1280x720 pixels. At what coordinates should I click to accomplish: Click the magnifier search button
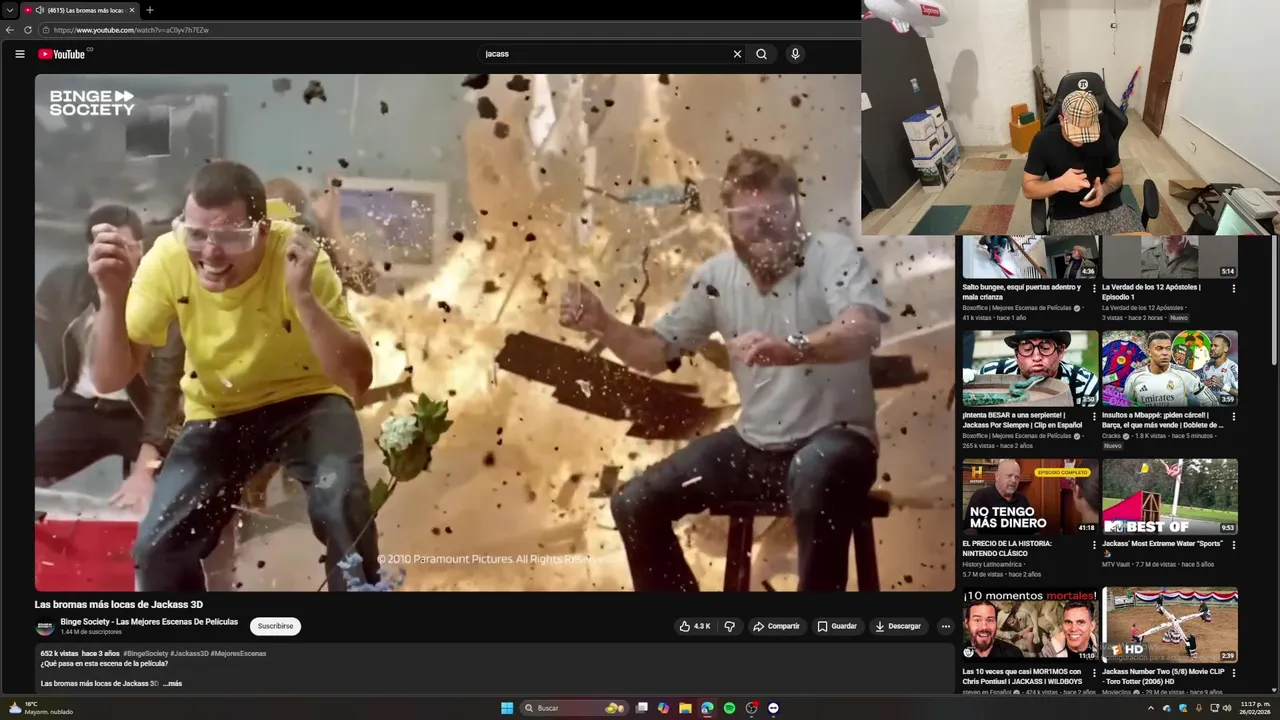761,54
